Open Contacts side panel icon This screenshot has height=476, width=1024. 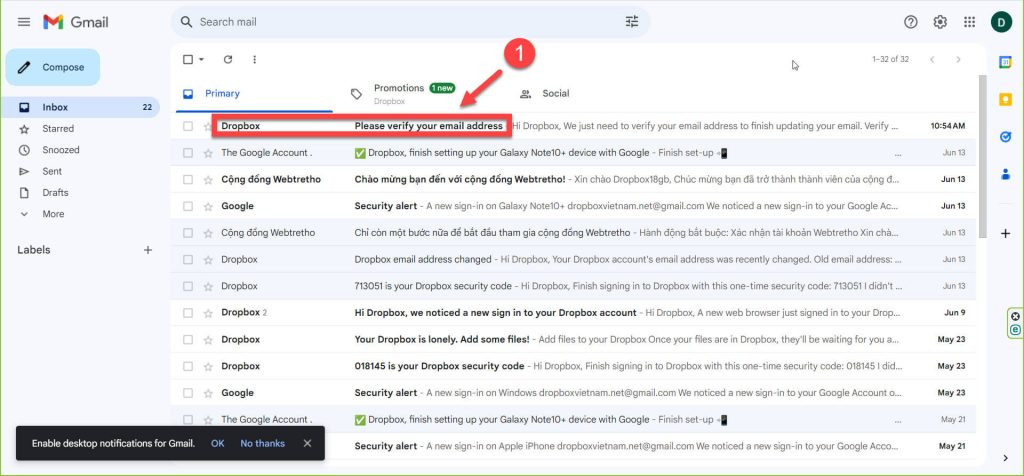[x=1005, y=174]
